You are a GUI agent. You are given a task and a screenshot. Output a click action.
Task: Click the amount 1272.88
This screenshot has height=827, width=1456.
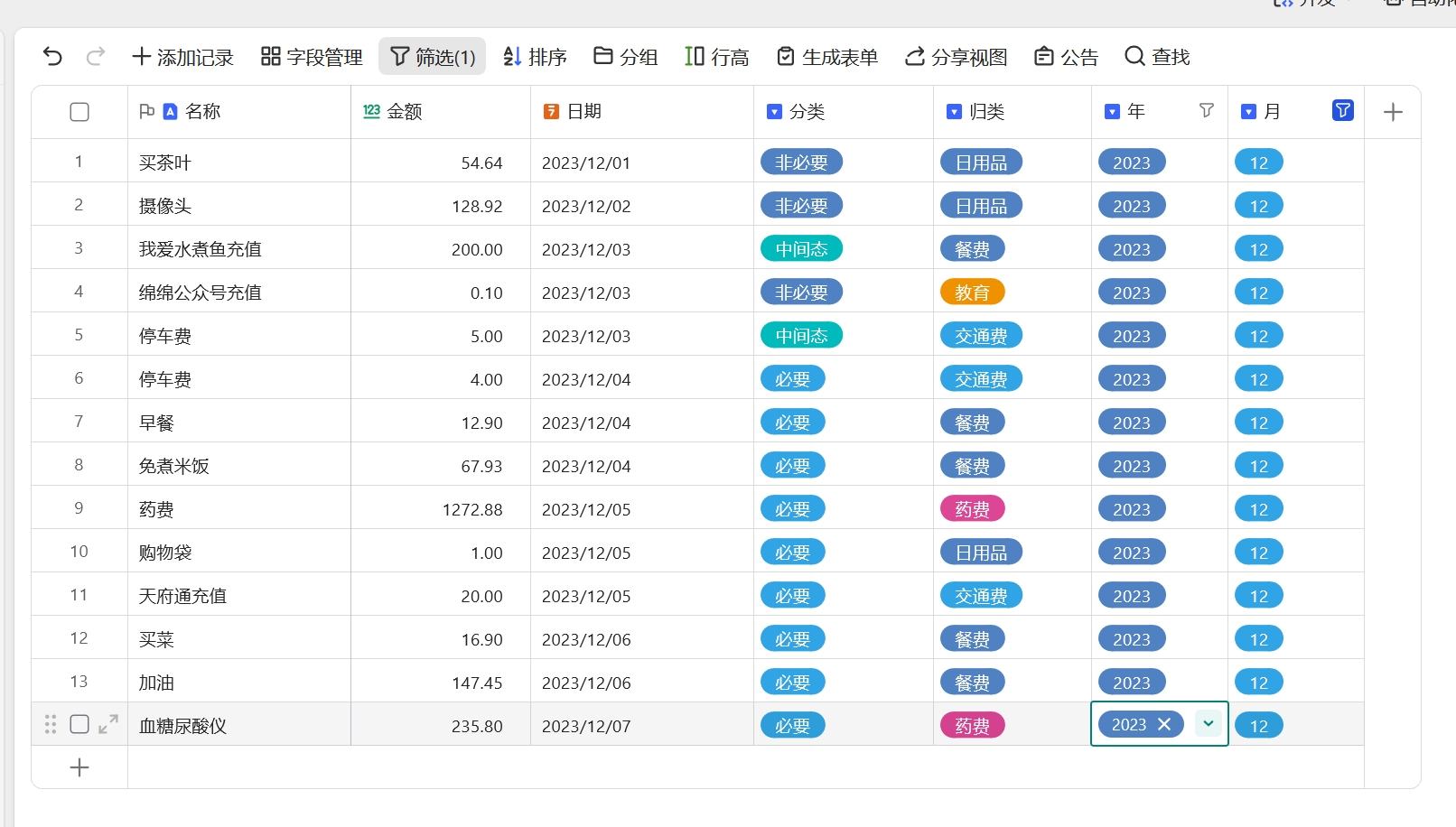click(472, 509)
